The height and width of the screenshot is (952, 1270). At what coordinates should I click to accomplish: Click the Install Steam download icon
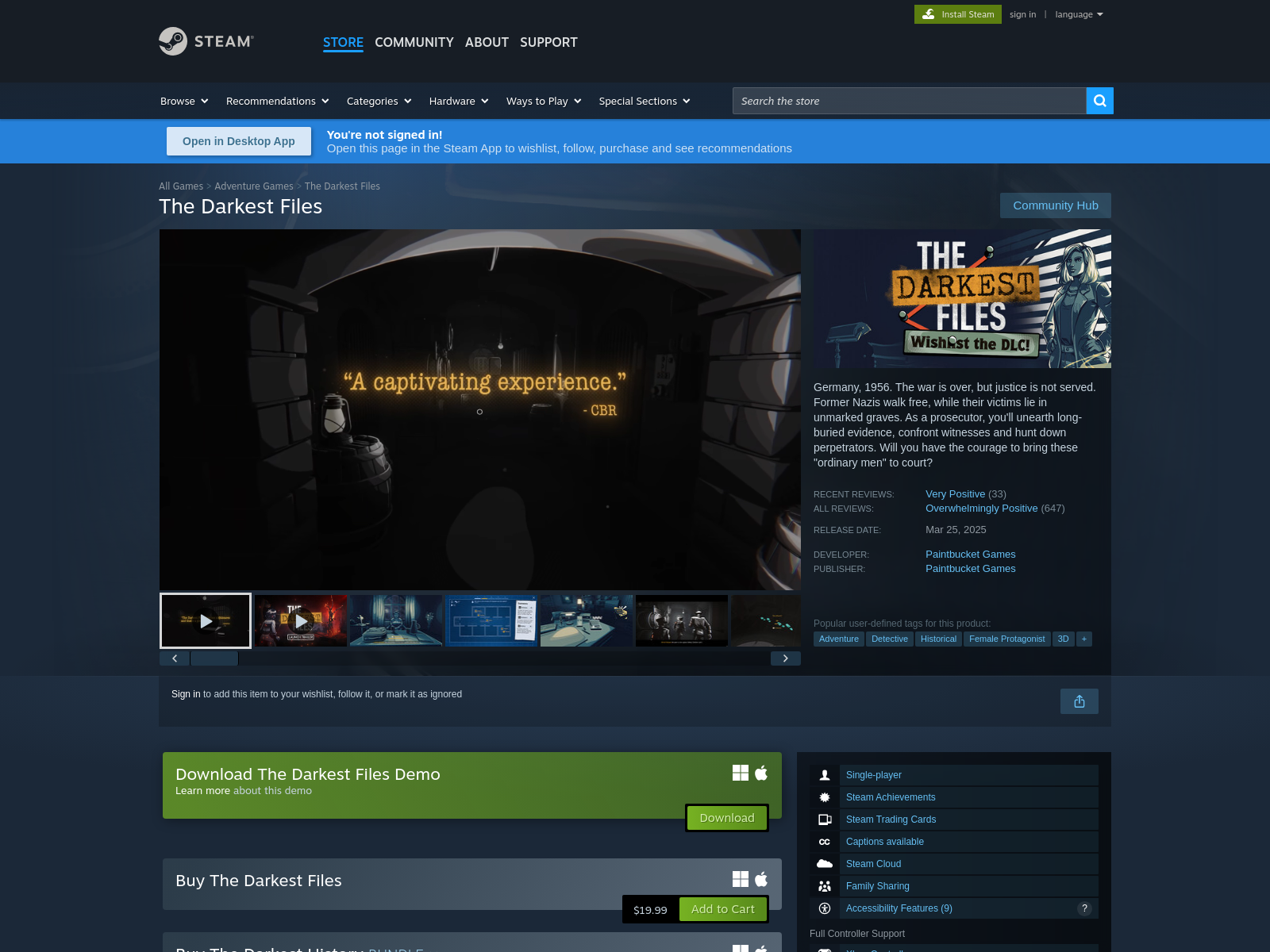tap(928, 14)
